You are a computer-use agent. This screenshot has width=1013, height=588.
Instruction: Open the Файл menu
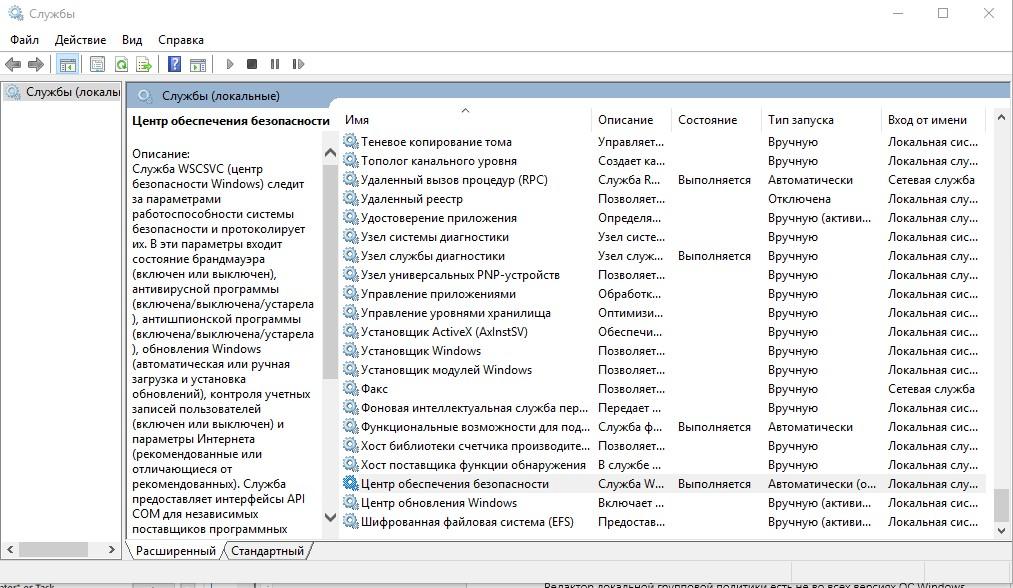(x=25, y=40)
